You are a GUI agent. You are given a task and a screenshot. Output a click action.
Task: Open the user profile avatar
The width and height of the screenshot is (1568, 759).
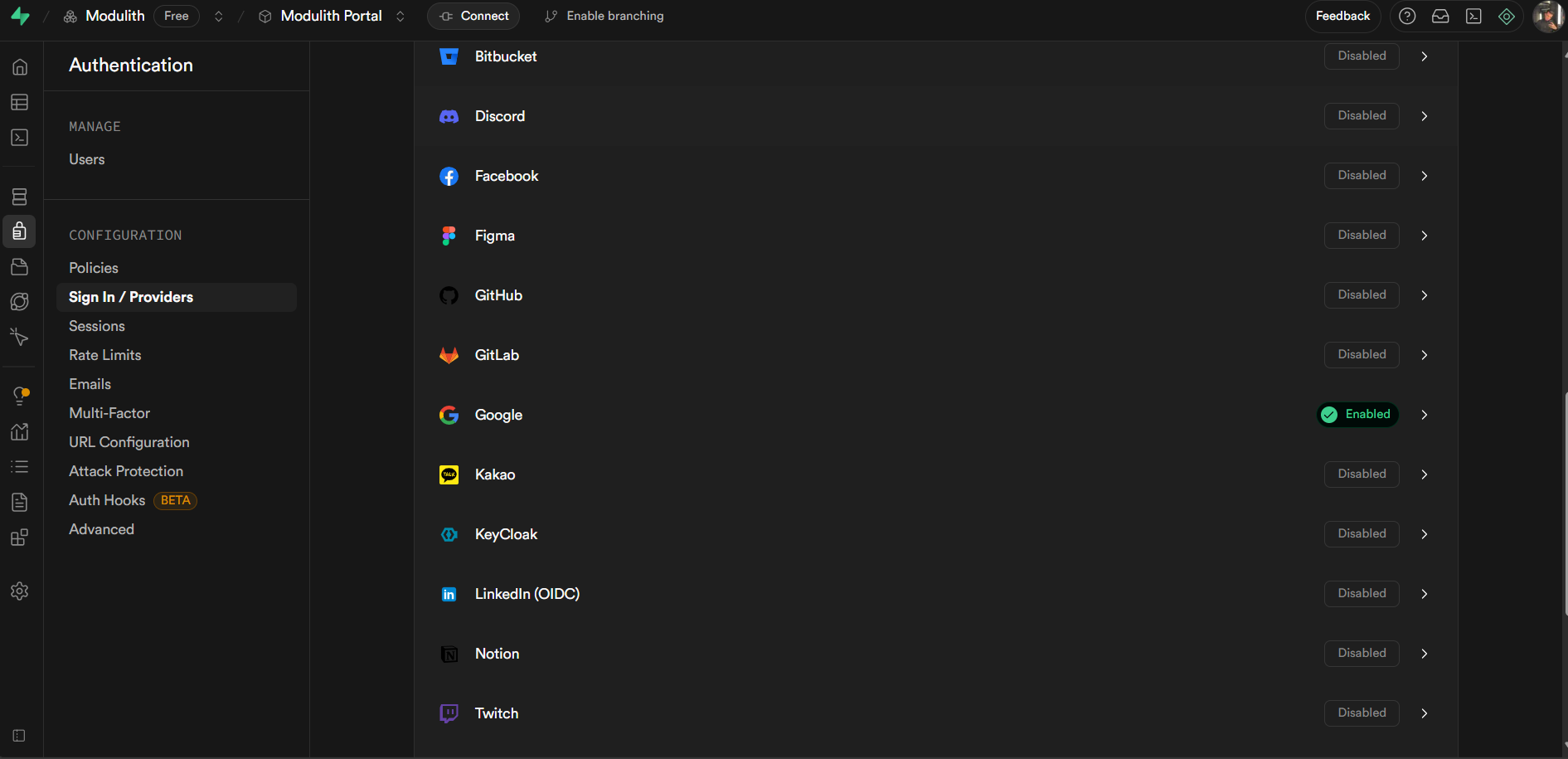[1547, 17]
